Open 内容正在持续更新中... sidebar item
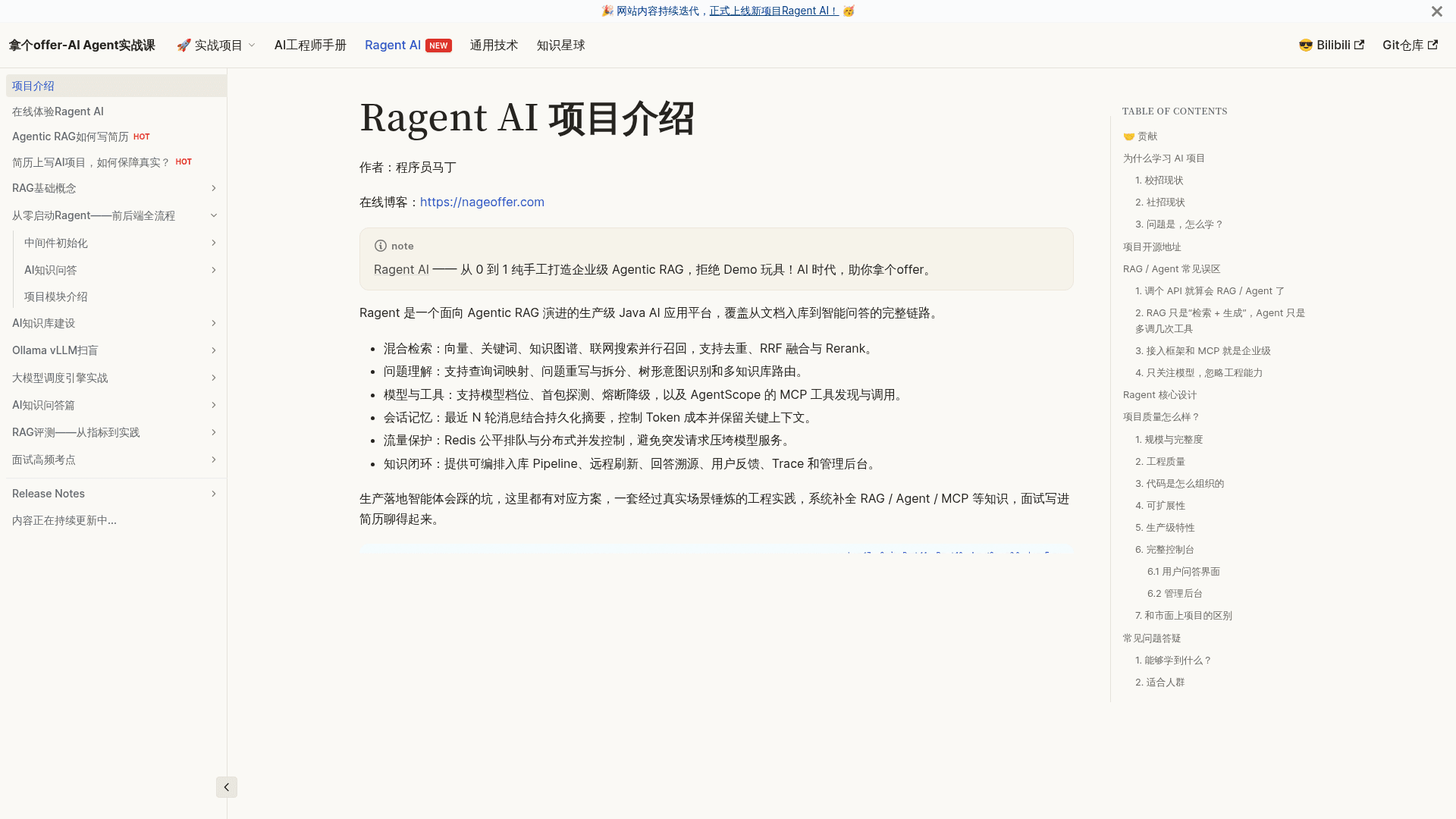The width and height of the screenshot is (1456, 819). (116, 521)
